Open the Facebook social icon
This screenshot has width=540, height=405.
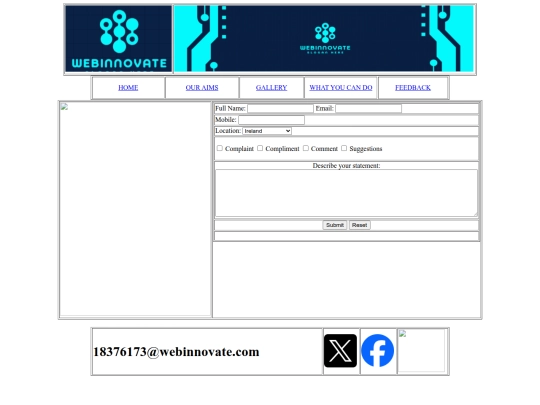point(377,351)
